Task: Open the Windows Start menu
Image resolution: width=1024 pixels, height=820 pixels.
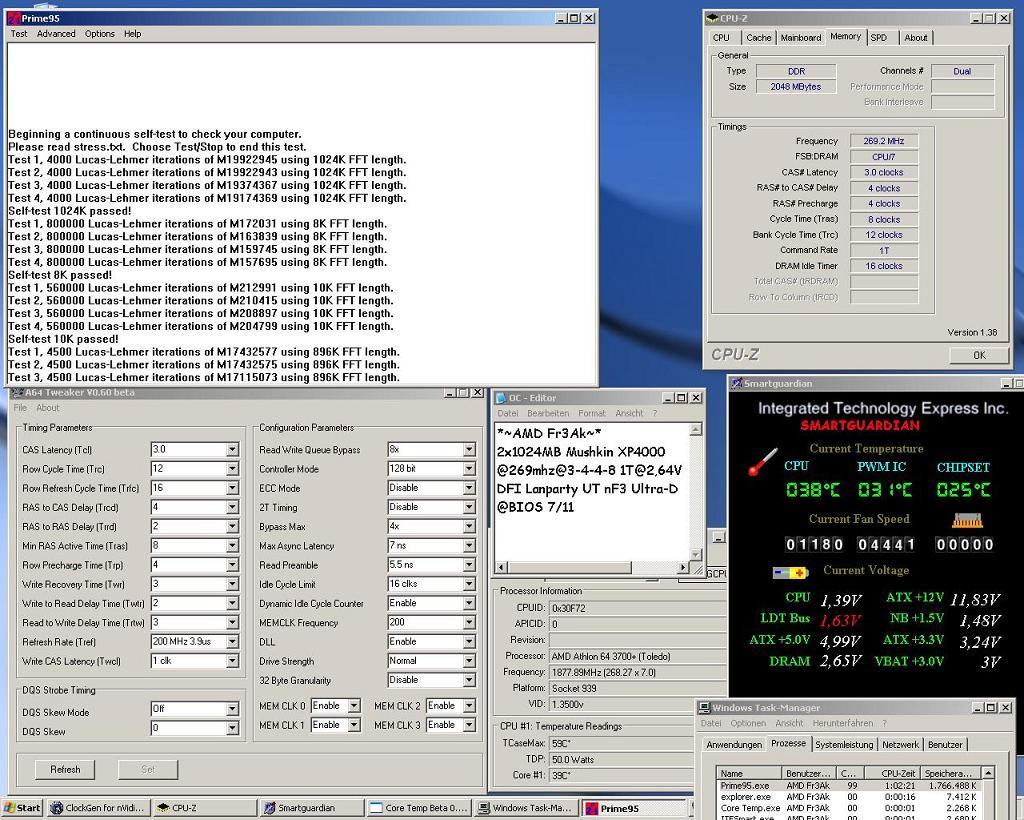Action: click(x=22, y=808)
